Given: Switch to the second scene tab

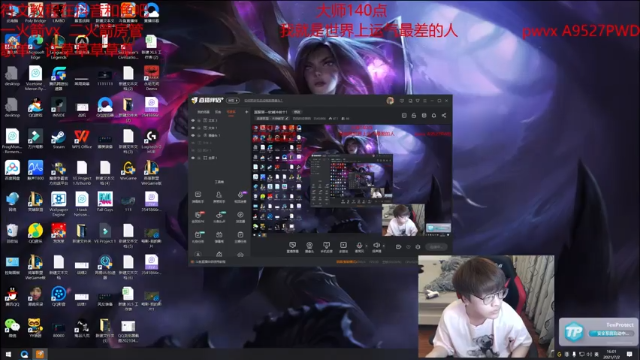Looking at the screenshot, I should click(x=218, y=112).
